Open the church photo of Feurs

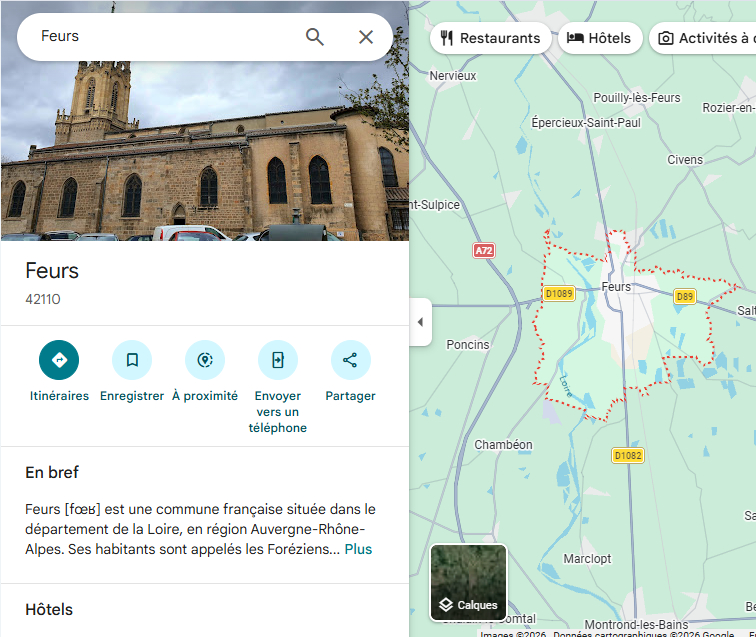click(x=204, y=150)
